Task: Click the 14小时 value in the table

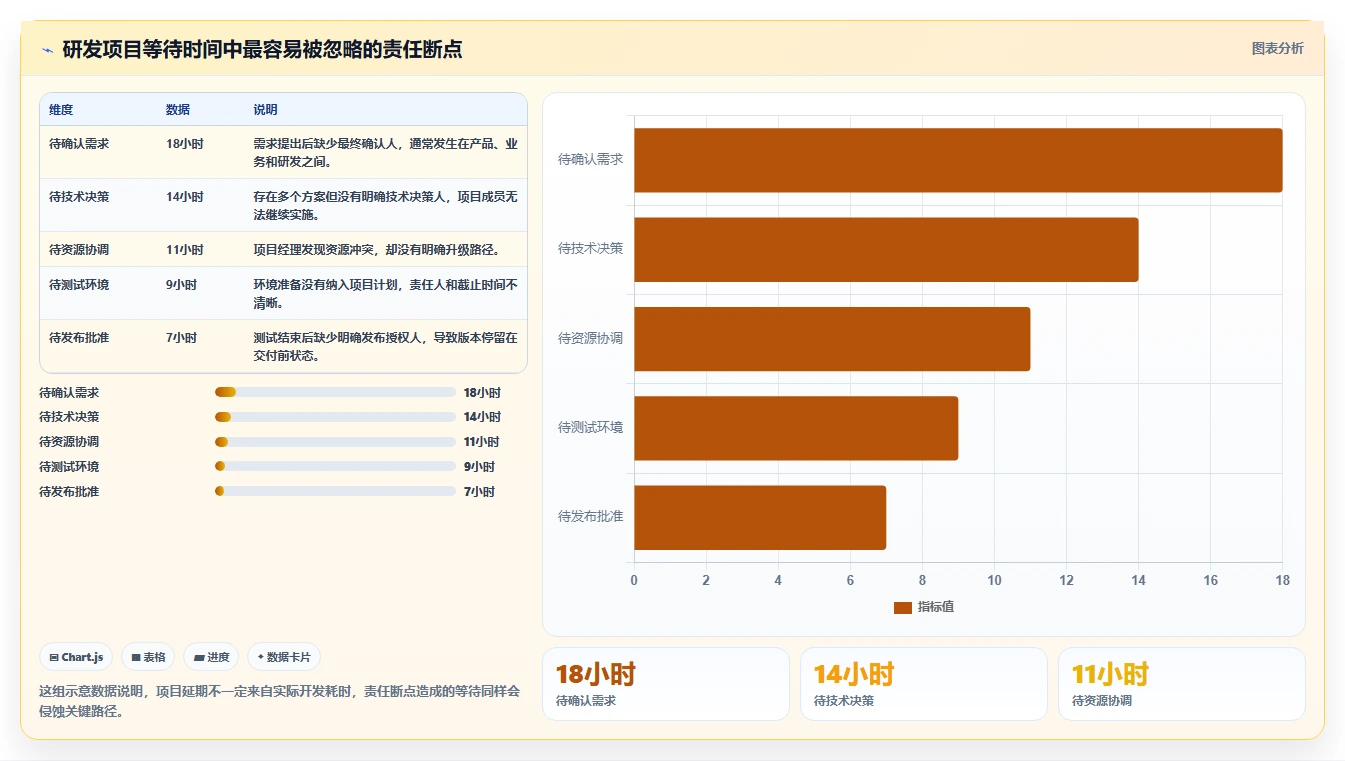Action: (x=185, y=197)
